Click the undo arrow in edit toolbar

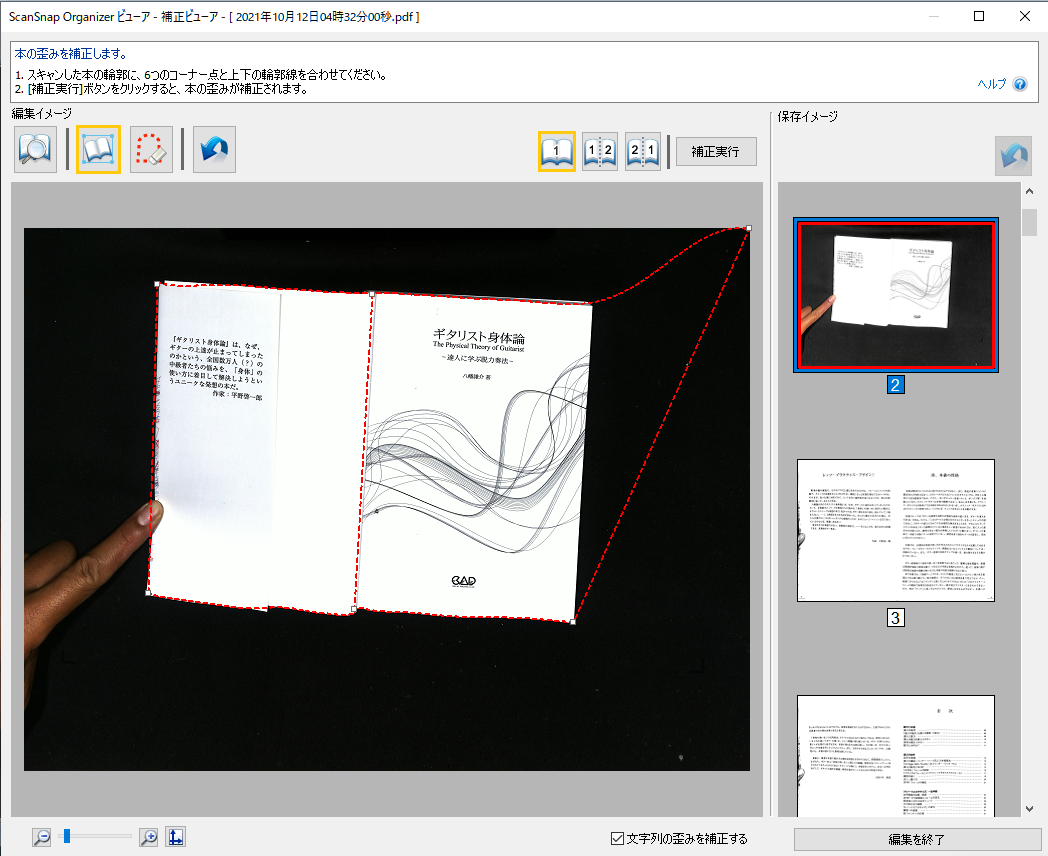[215, 149]
